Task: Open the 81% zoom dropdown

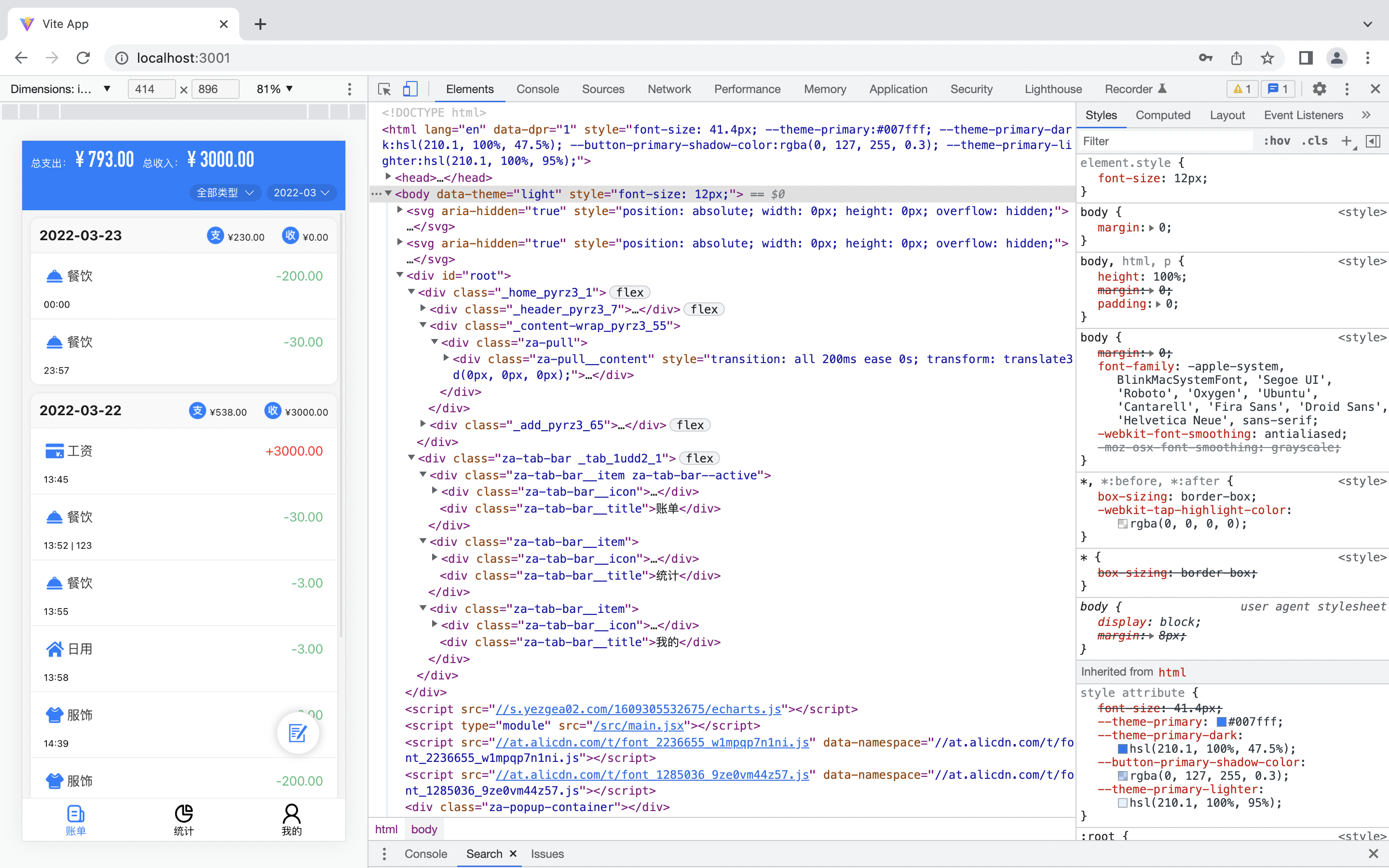Action: 275,89
